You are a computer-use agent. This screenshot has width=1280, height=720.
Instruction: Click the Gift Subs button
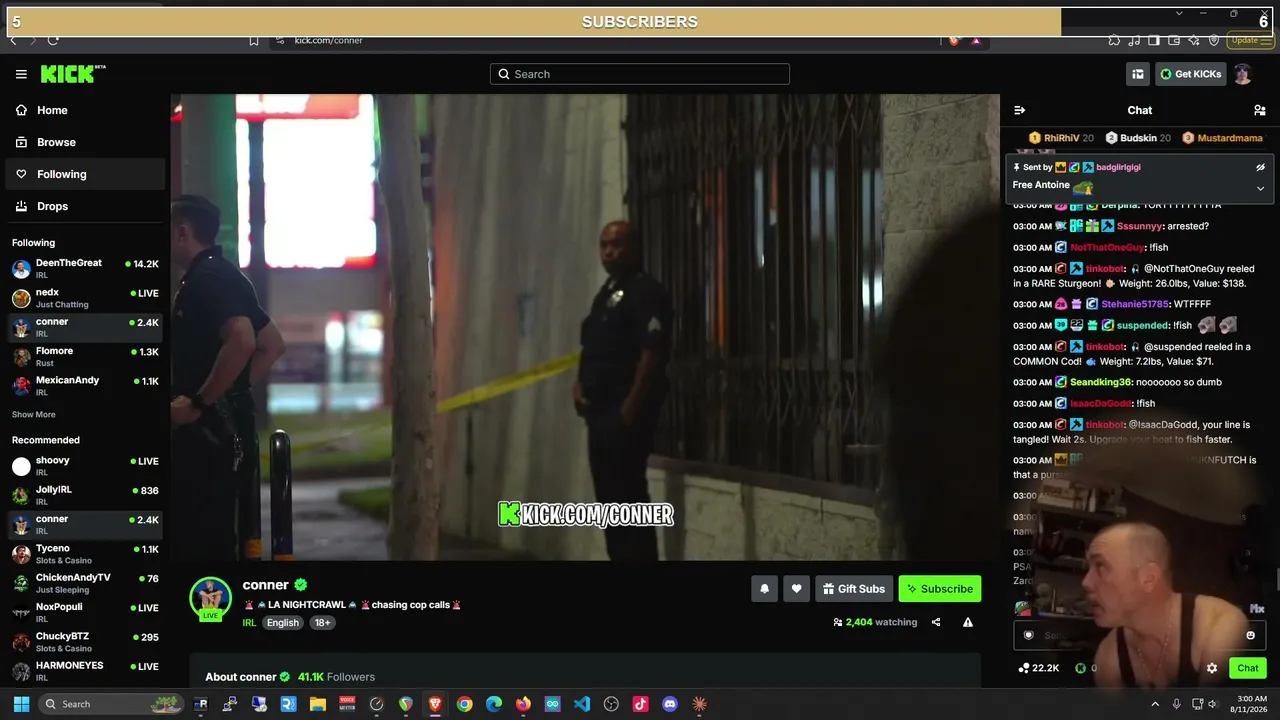(854, 589)
